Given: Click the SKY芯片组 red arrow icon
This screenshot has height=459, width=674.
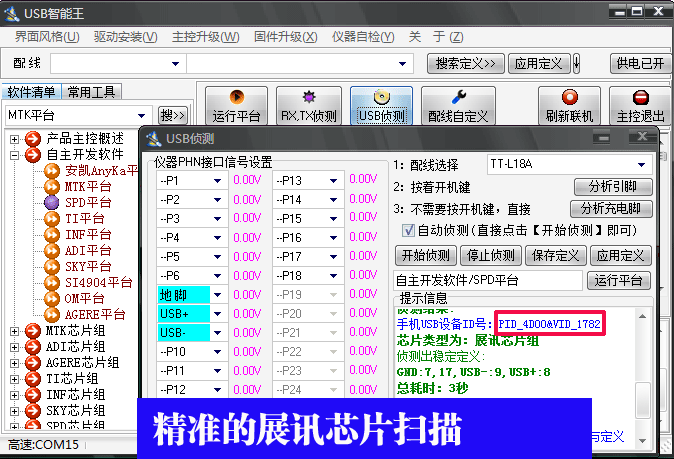Looking at the screenshot, I should [33, 410].
